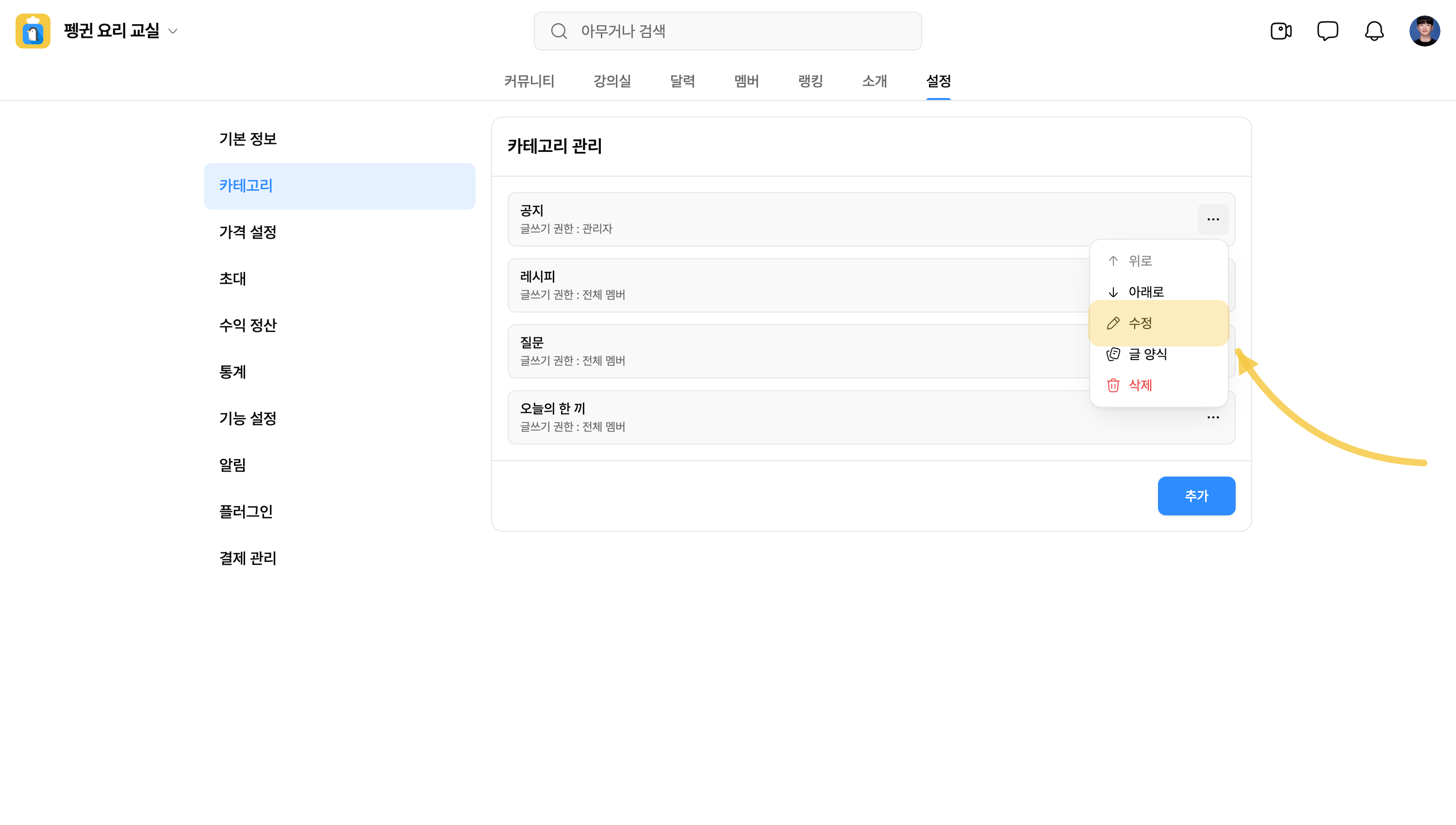Screen dimensions: 1456x825
Task: Click the search magnifier icon
Action: click(559, 31)
